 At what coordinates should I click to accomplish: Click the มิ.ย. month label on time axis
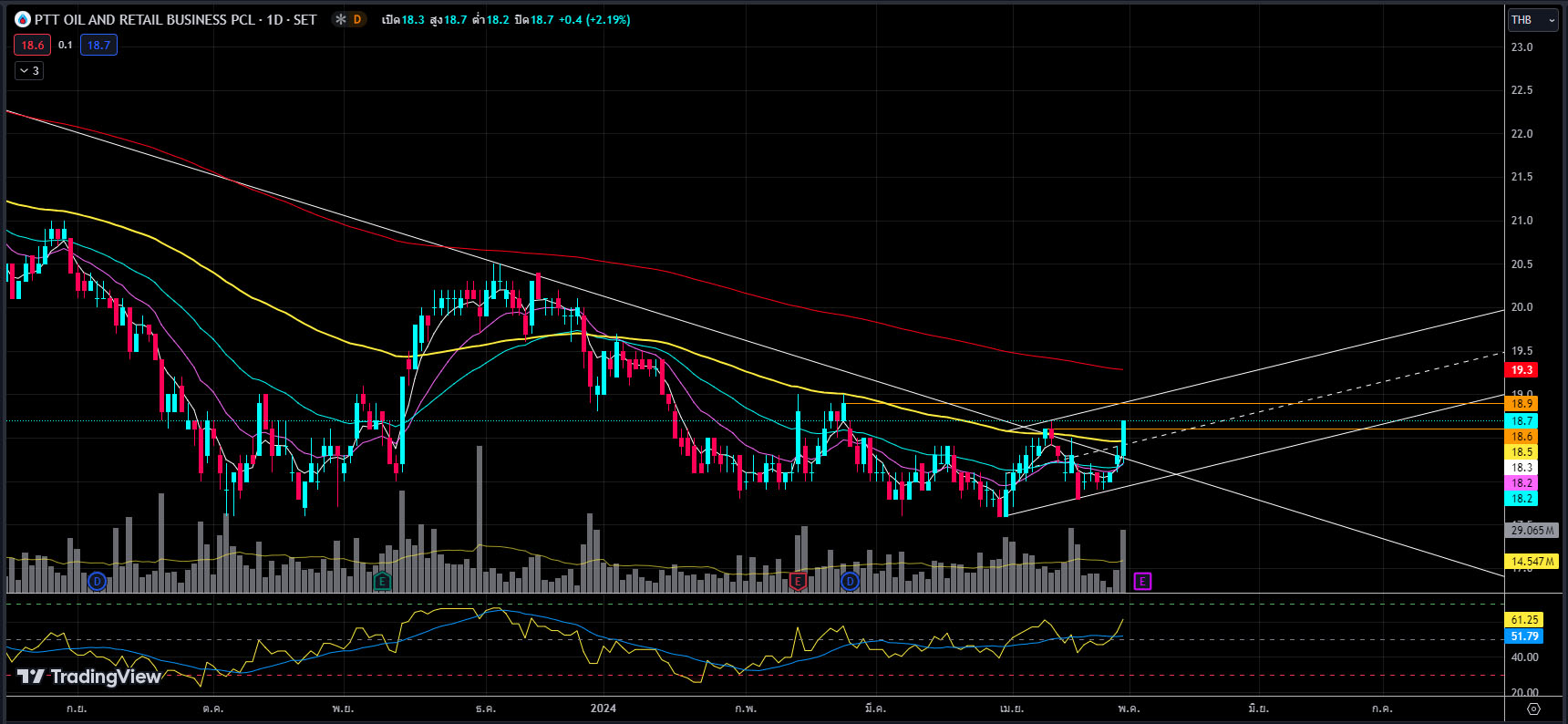point(1258,708)
